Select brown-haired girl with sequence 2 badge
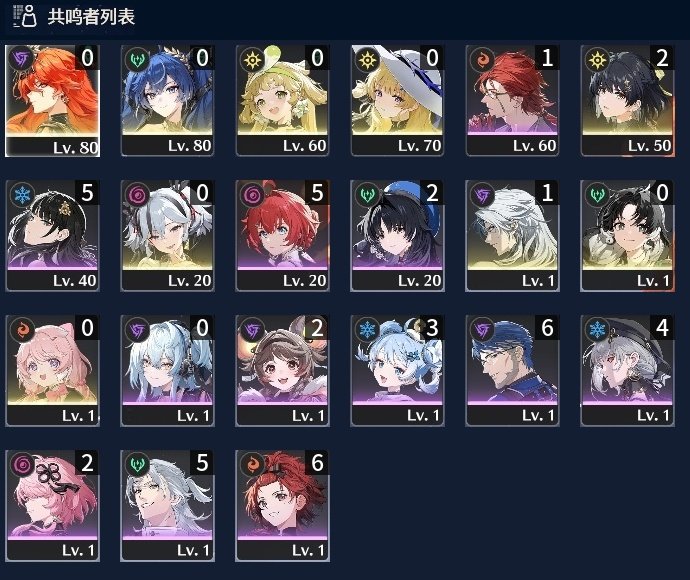 click(x=283, y=371)
